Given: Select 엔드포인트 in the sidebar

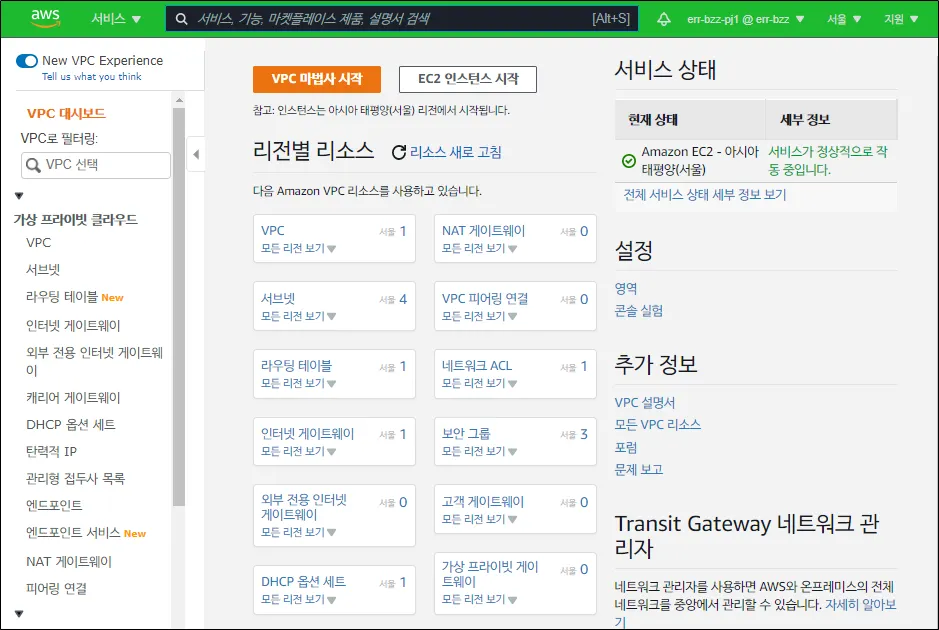Looking at the screenshot, I should (x=54, y=505).
